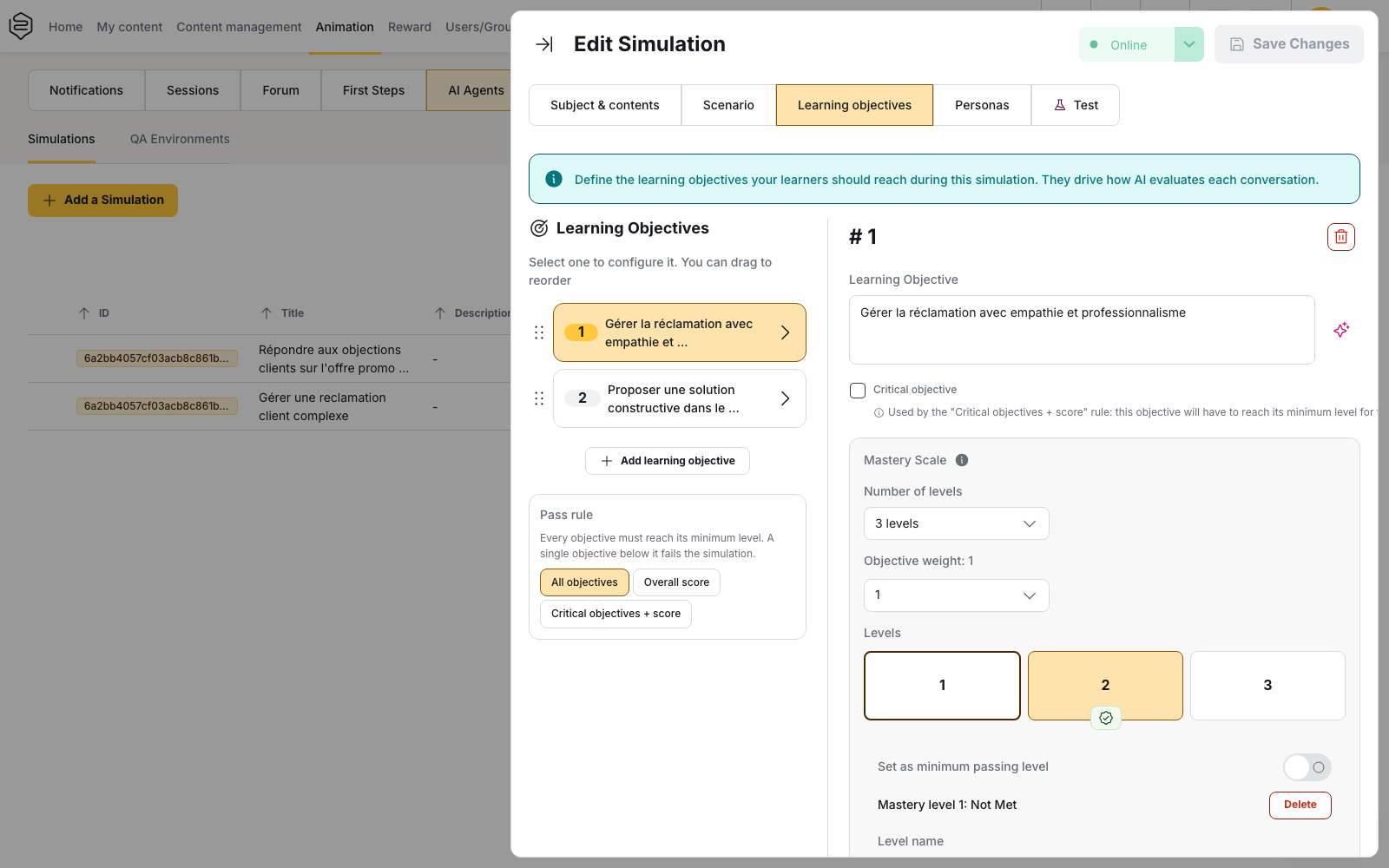Open the Forum tab
This screenshot has height=868, width=1389.
[x=280, y=90]
